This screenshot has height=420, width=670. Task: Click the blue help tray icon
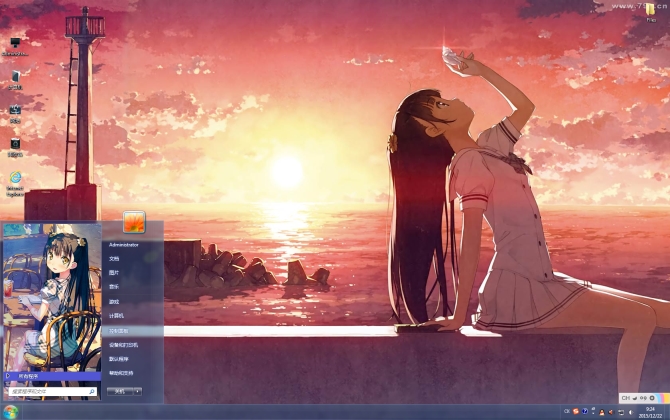pos(585,411)
